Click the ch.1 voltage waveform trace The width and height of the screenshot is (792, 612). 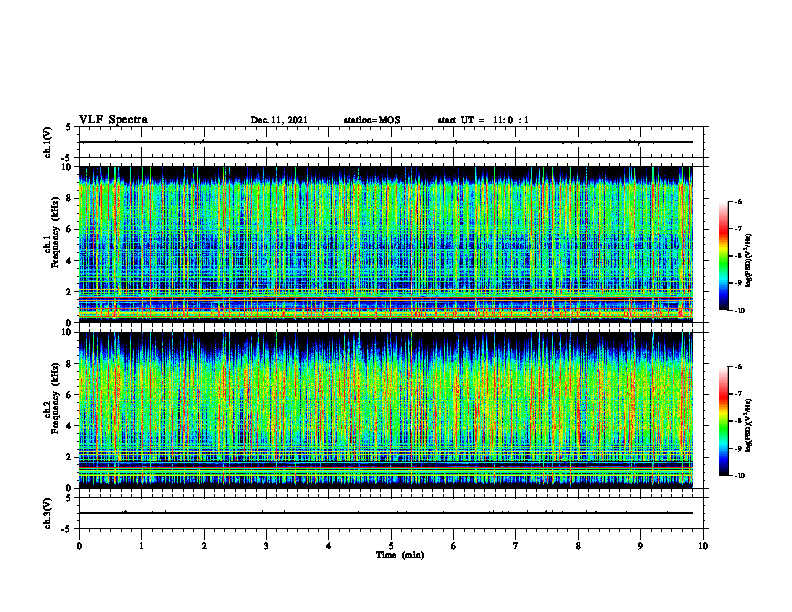386,142
